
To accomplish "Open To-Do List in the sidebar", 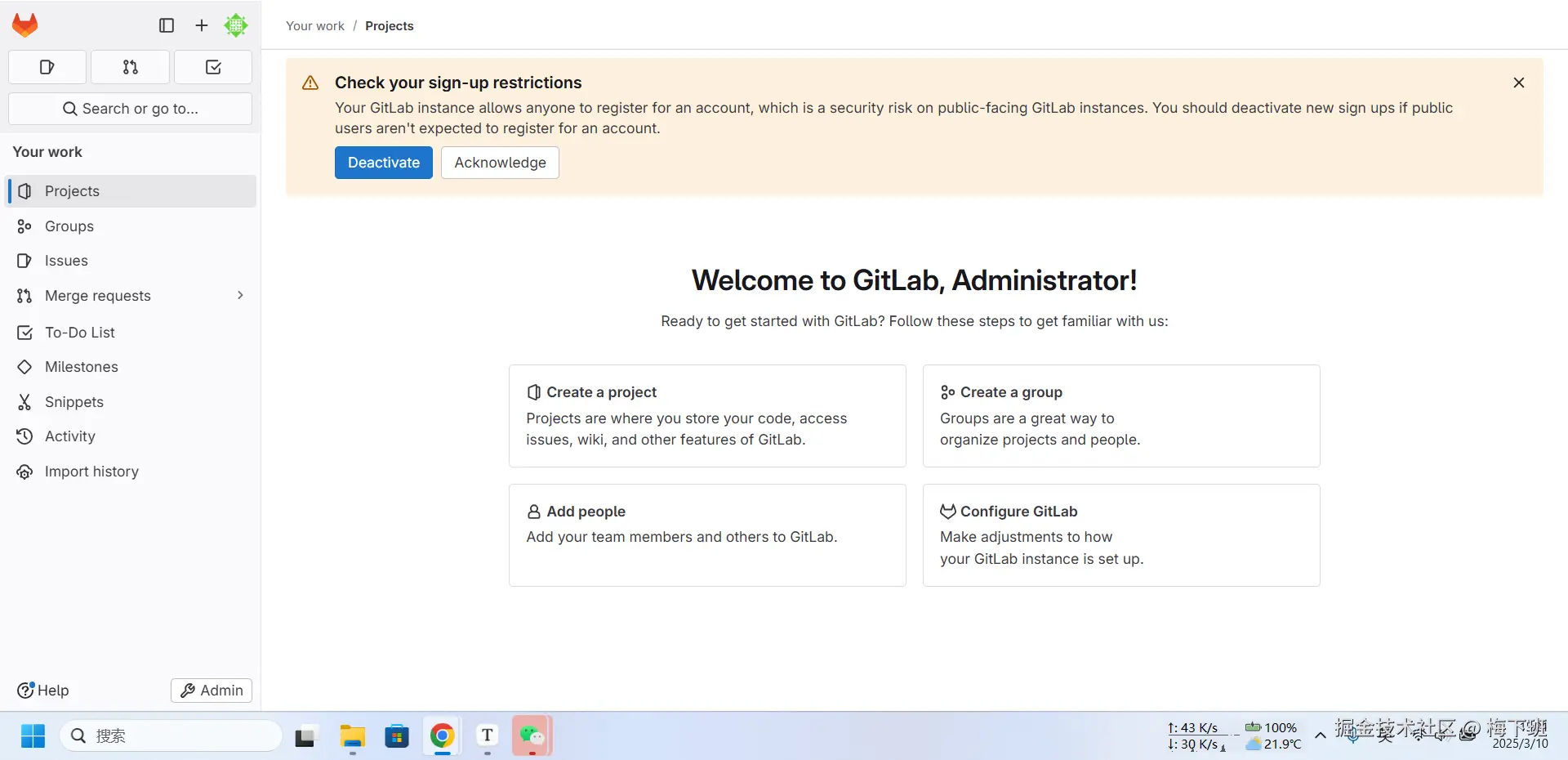I will pos(131,333).
